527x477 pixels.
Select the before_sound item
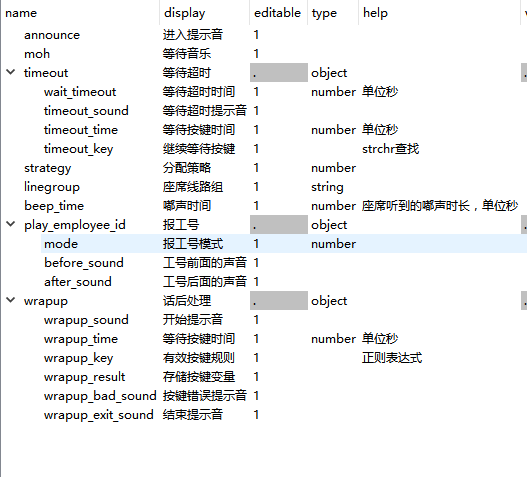point(84,263)
